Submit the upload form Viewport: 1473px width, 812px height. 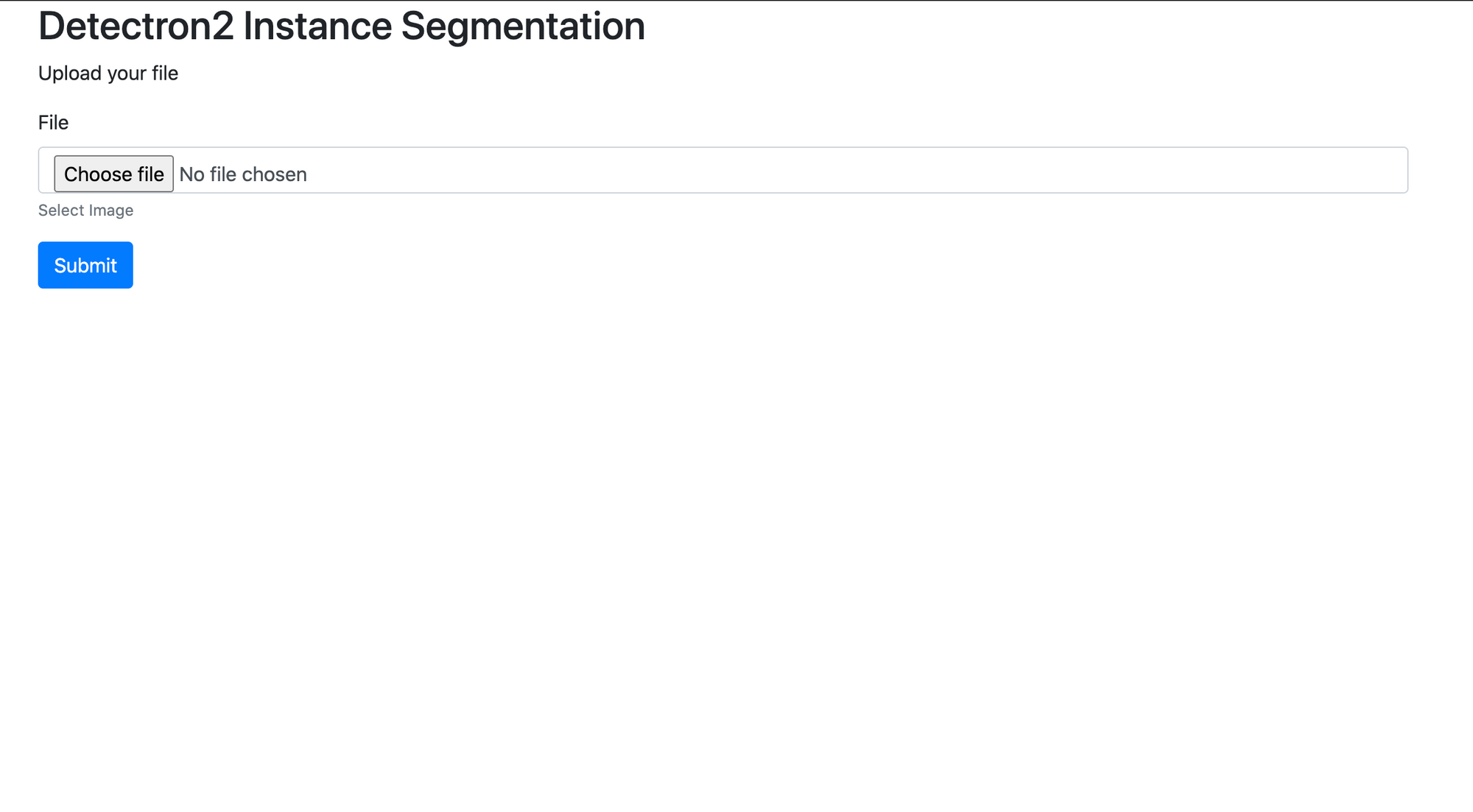point(85,265)
